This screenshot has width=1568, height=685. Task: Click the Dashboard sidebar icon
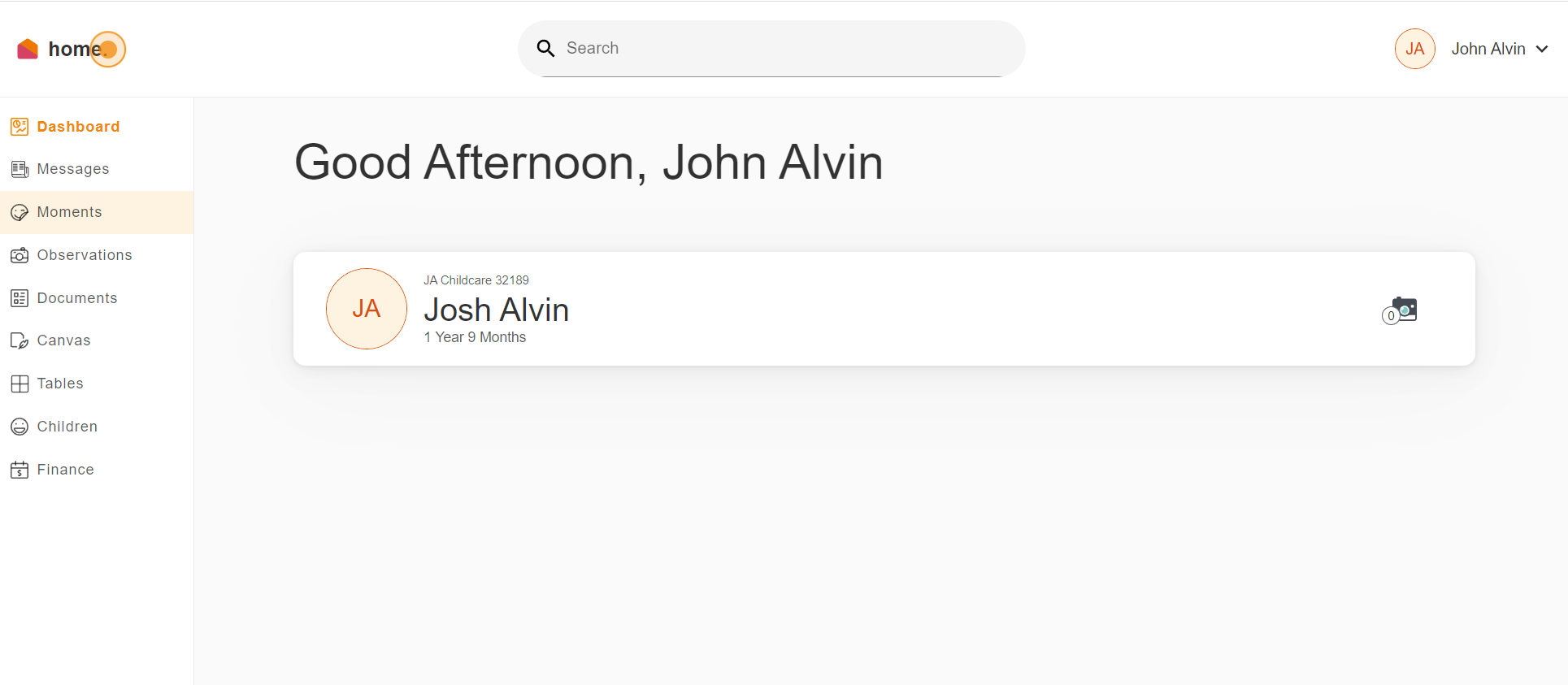20,127
